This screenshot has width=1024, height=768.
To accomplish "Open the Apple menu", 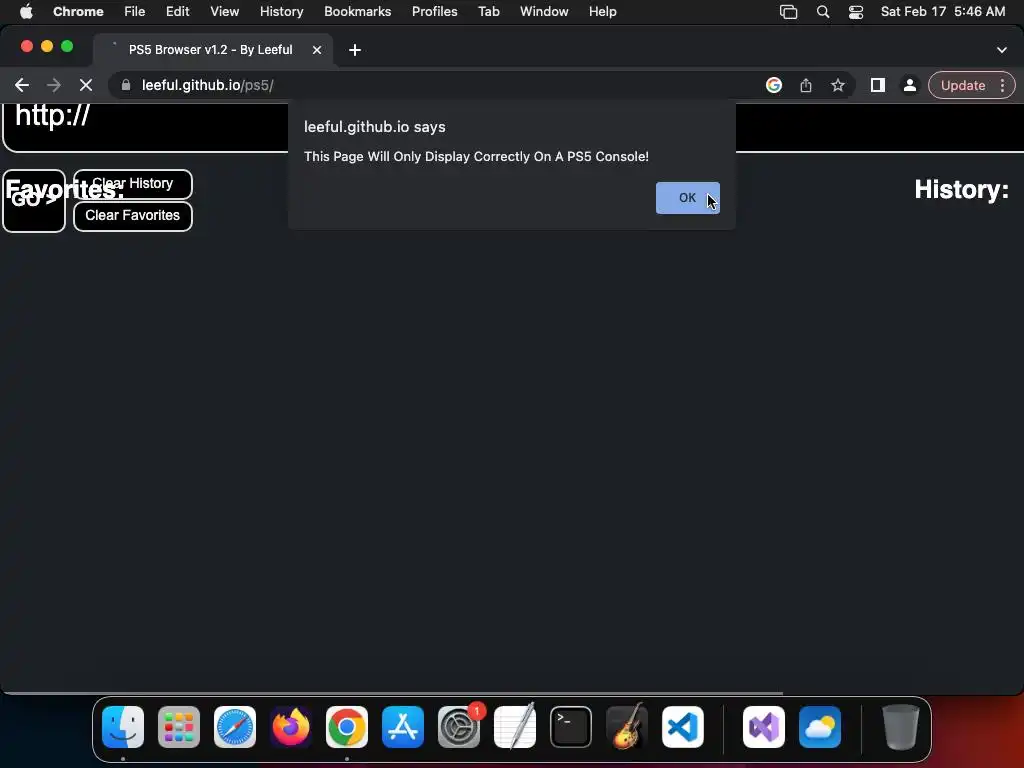I will point(26,12).
